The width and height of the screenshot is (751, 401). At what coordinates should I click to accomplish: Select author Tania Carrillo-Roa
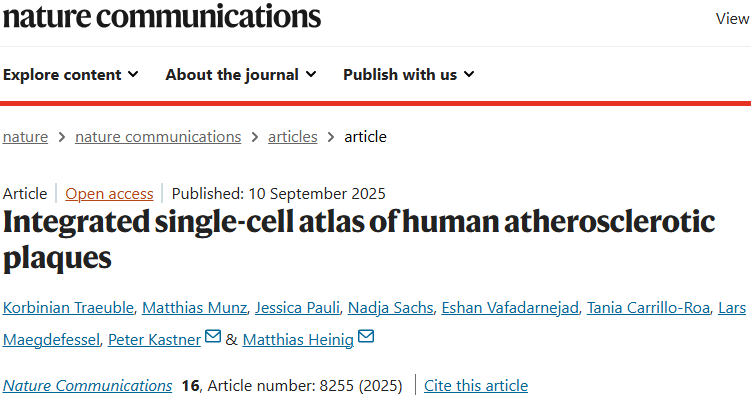tap(648, 307)
